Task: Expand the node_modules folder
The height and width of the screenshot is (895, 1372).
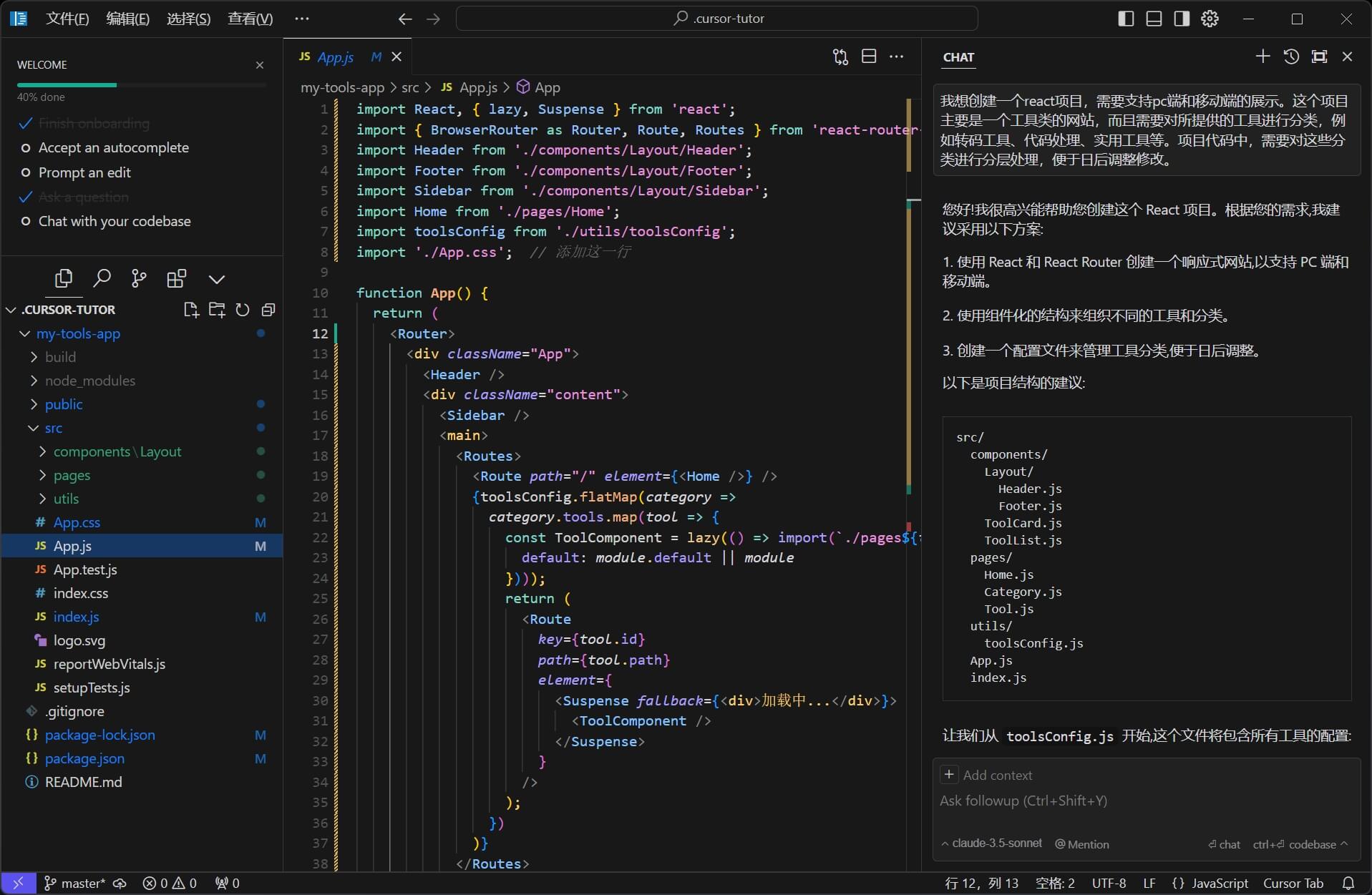Action: pos(89,381)
